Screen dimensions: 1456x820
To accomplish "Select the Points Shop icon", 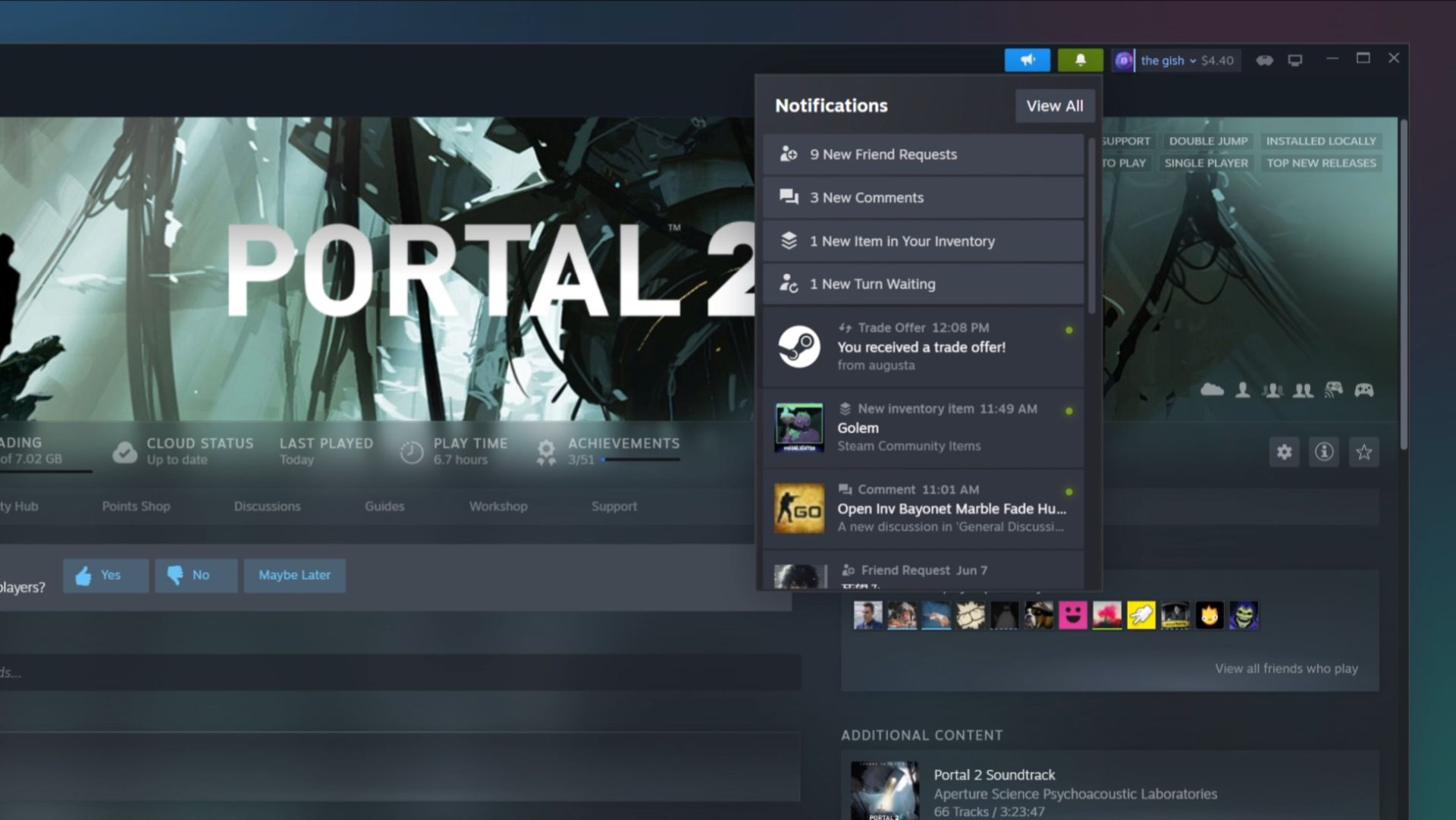I will (x=135, y=505).
